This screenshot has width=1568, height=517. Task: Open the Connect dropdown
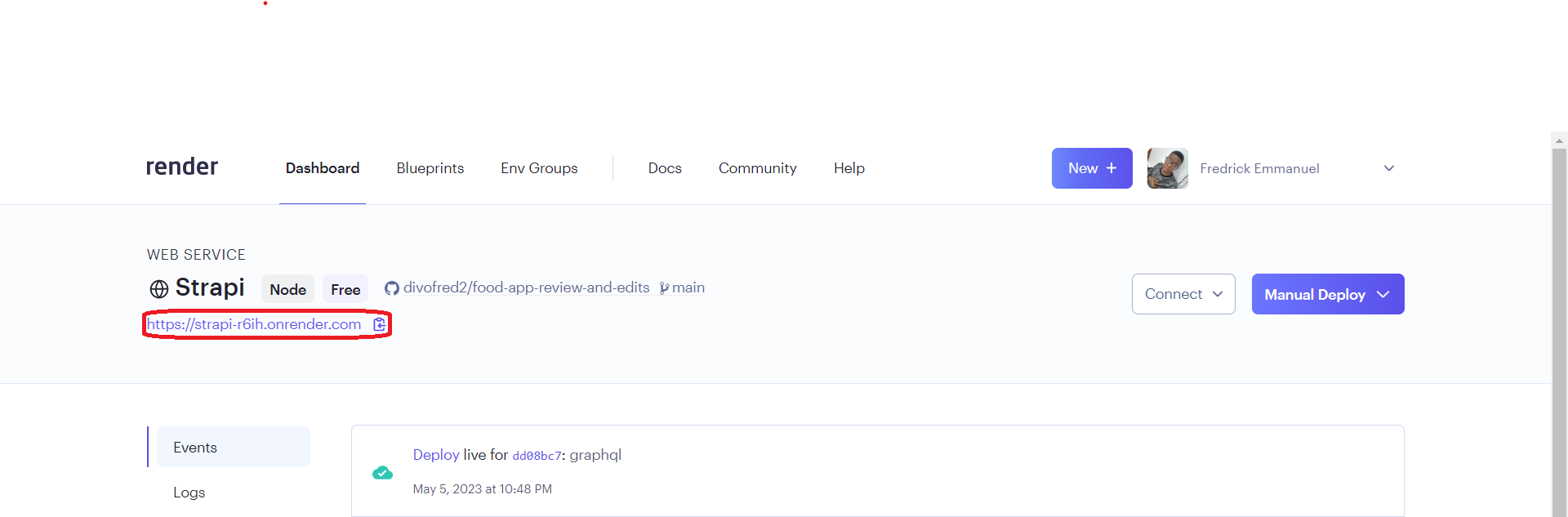point(1183,294)
